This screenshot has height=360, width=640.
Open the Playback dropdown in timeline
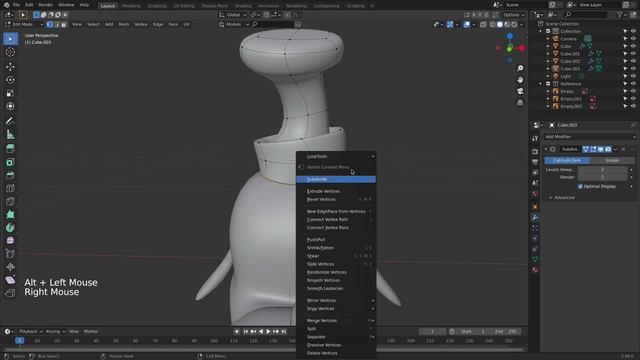[x=31, y=331]
